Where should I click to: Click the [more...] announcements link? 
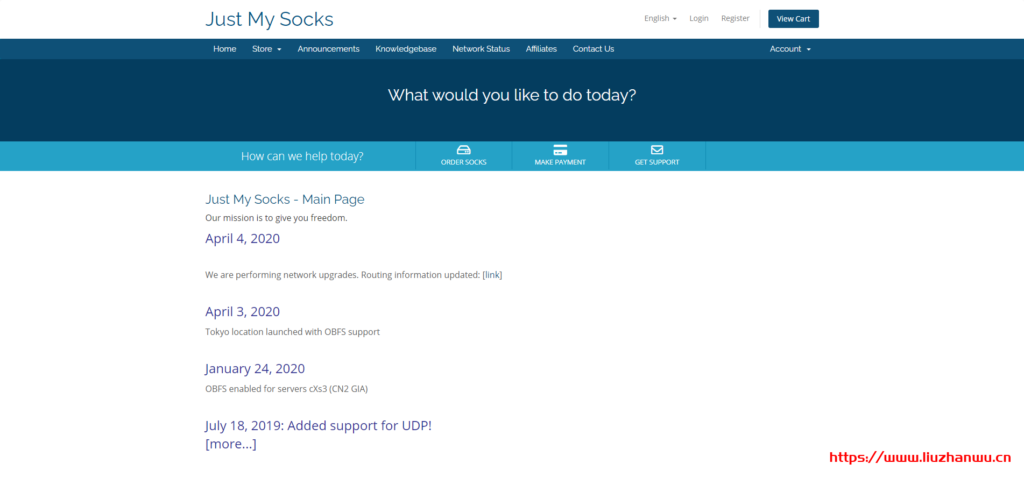pos(231,444)
